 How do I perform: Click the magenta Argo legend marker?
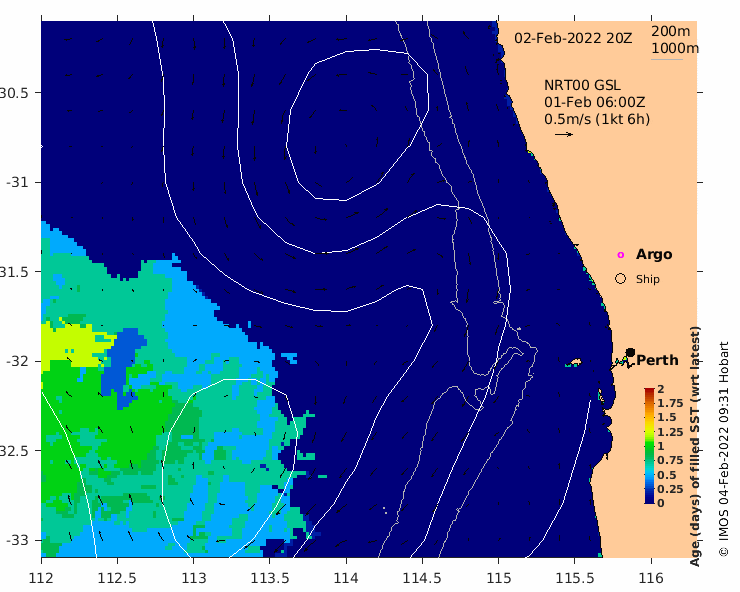[x=621, y=255]
